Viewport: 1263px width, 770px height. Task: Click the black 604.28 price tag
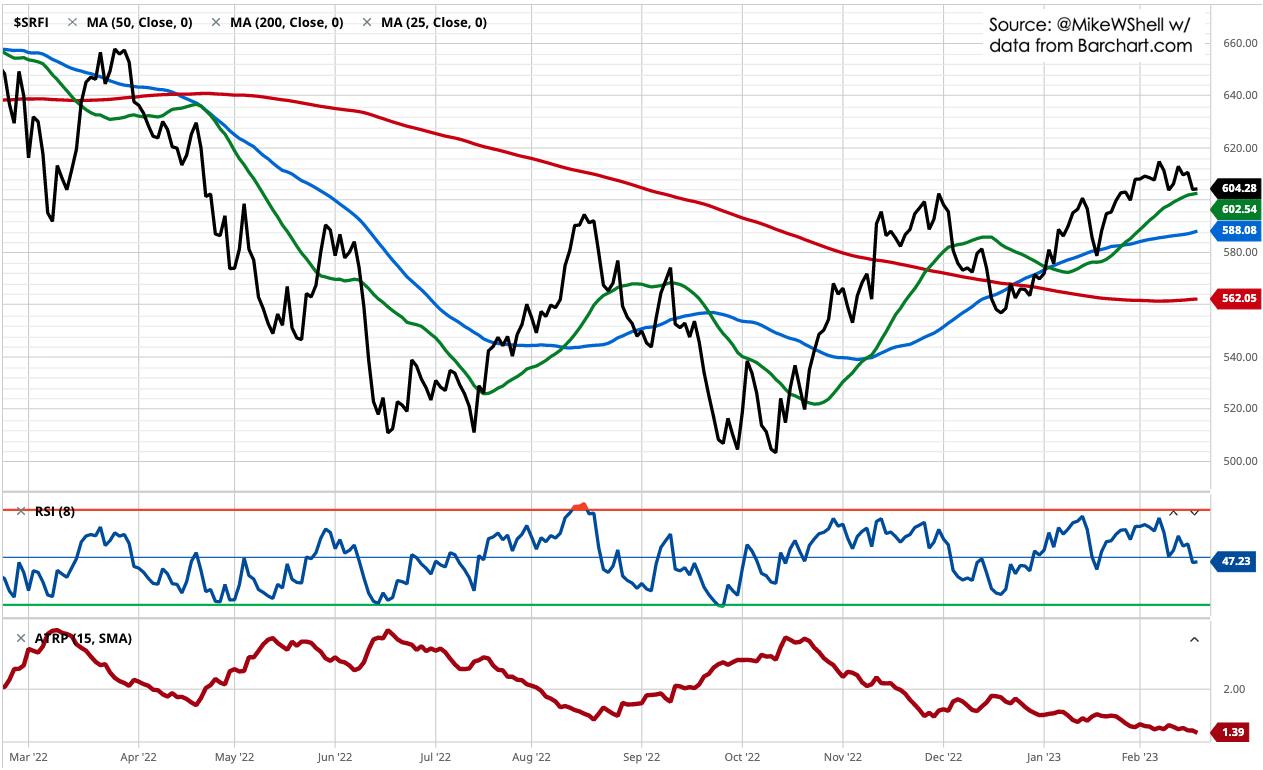[1238, 188]
